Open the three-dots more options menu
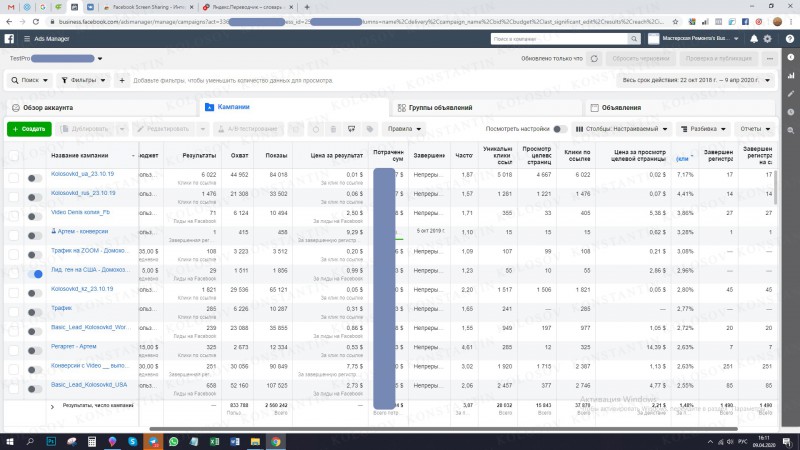800x450 pixels. [770, 59]
